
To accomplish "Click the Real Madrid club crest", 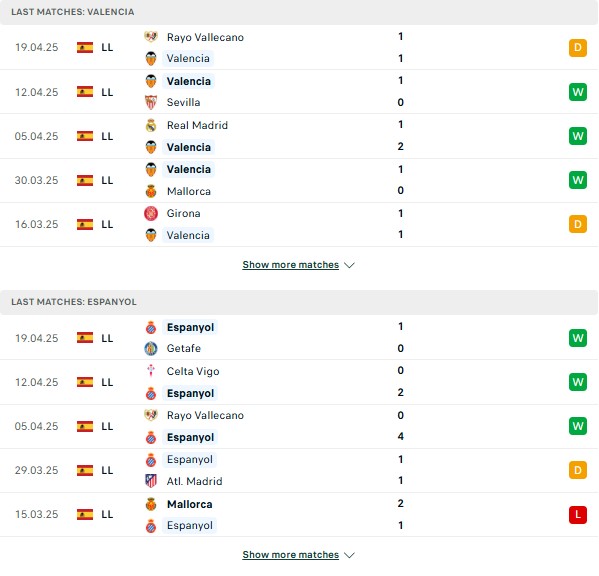I will [151, 125].
